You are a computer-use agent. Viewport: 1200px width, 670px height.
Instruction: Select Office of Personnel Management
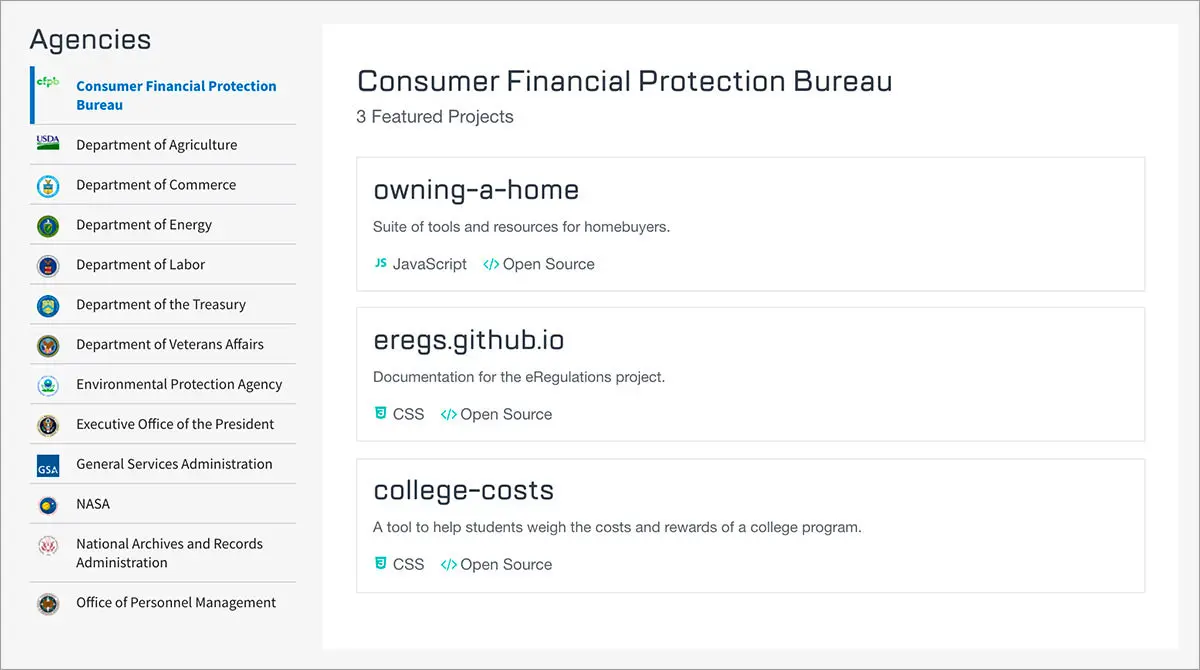tap(175, 603)
